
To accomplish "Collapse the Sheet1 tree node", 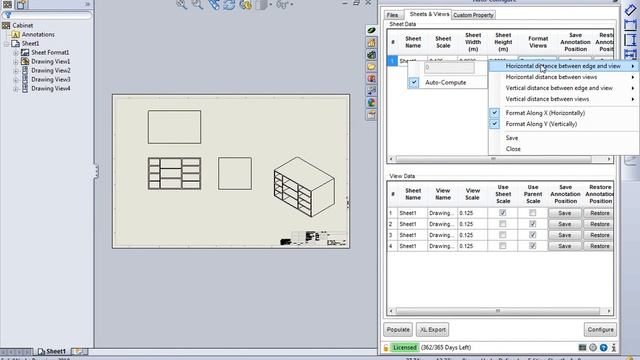I will click(x=7, y=44).
